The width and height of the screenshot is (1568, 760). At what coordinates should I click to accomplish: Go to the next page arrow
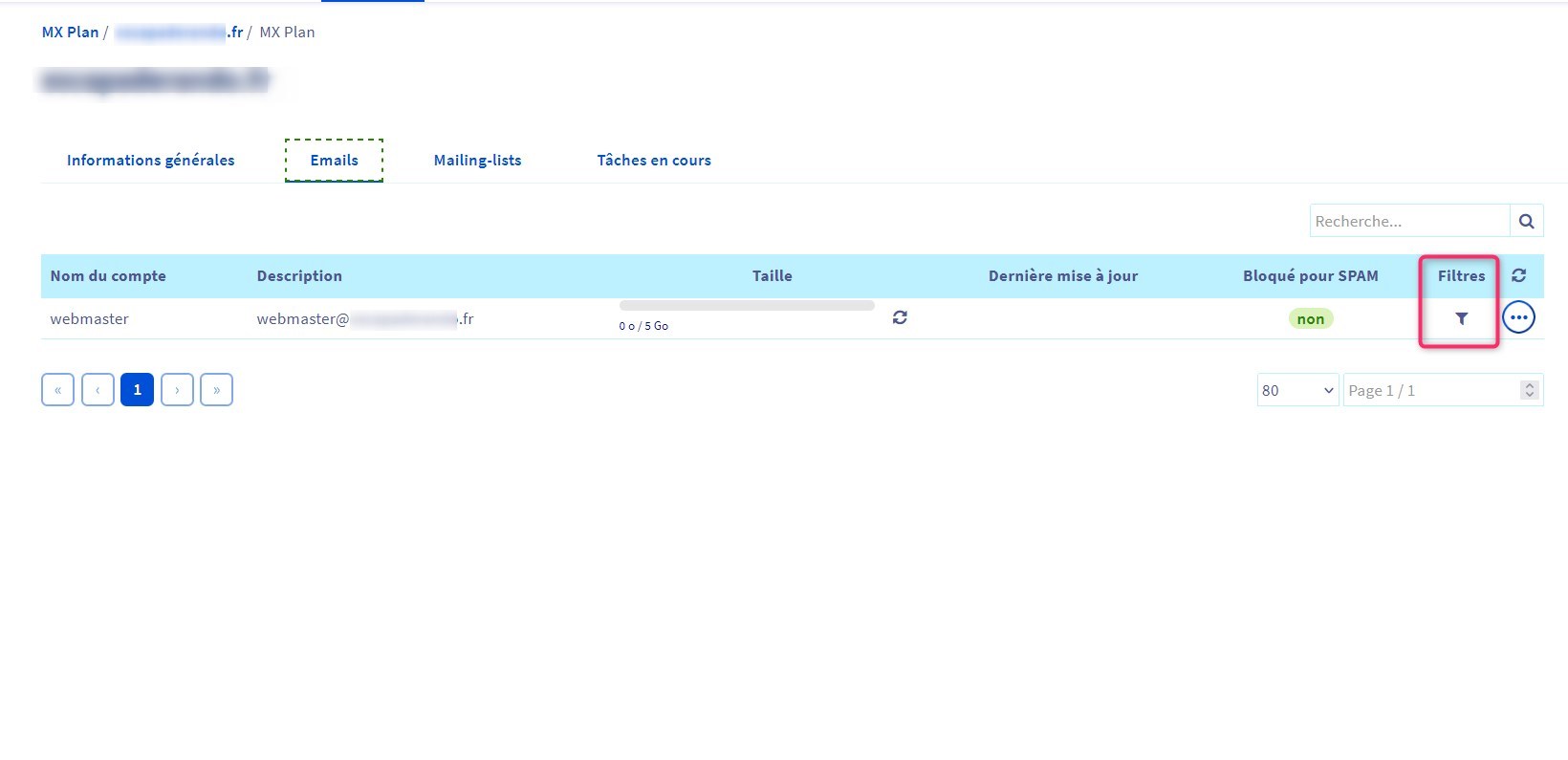click(177, 390)
